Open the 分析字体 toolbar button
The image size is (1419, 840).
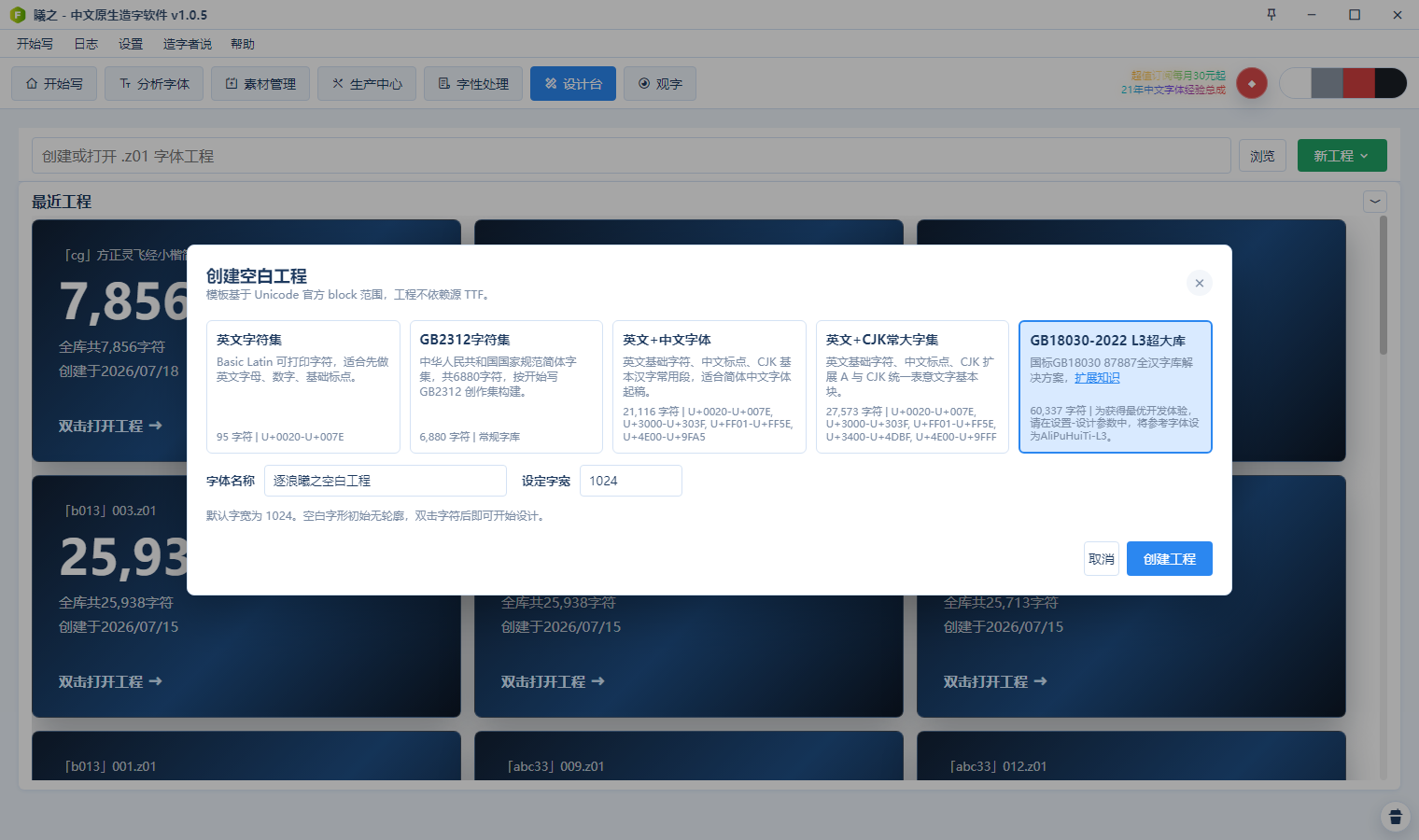tap(154, 83)
